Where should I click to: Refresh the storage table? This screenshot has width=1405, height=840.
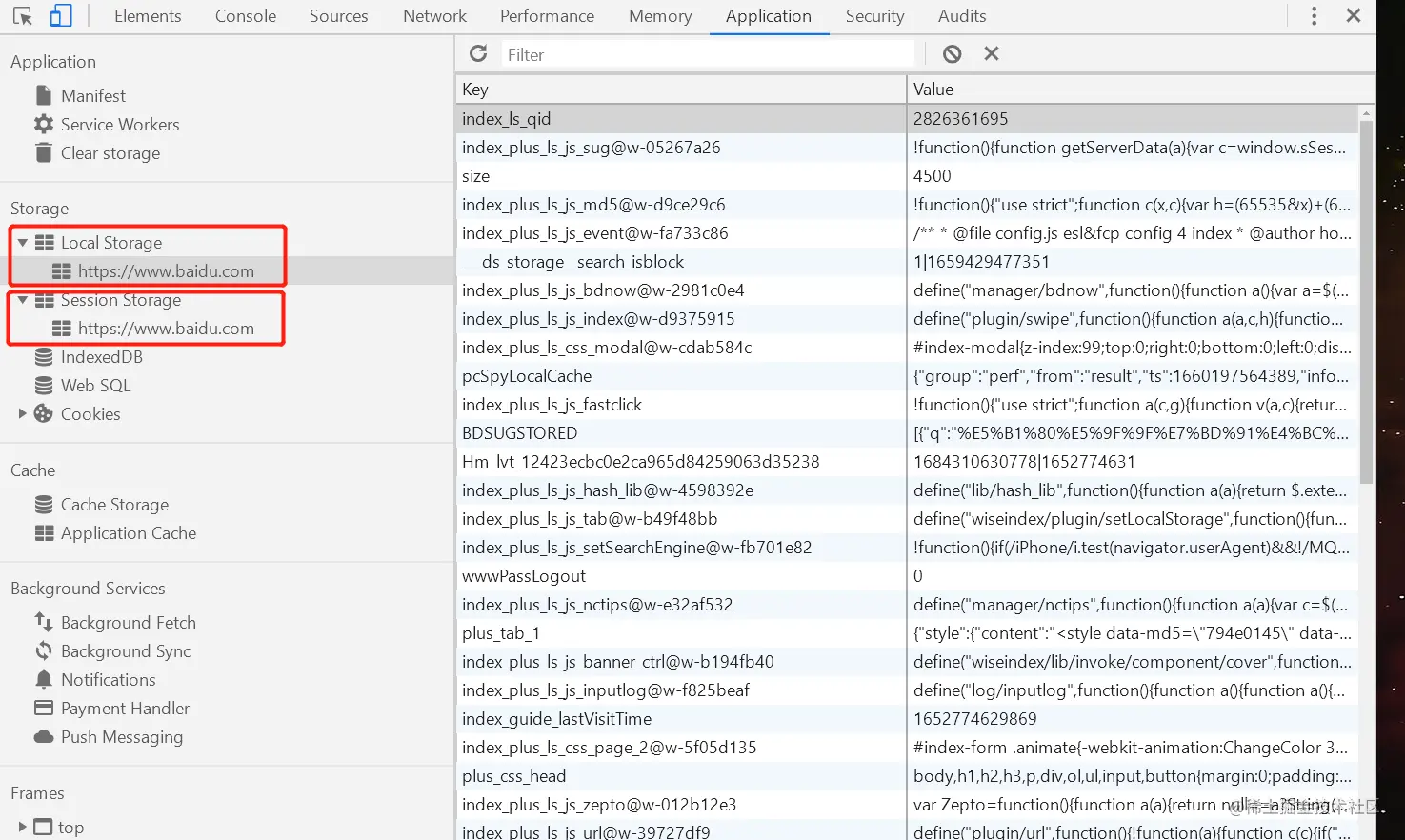pyautogui.click(x=478, y=54)
